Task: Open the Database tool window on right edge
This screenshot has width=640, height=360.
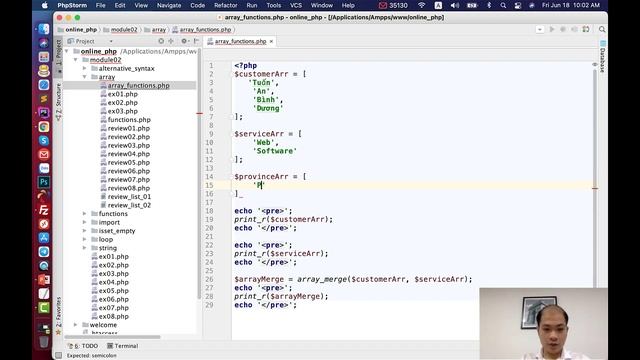Action: click(x=602, y=57)
